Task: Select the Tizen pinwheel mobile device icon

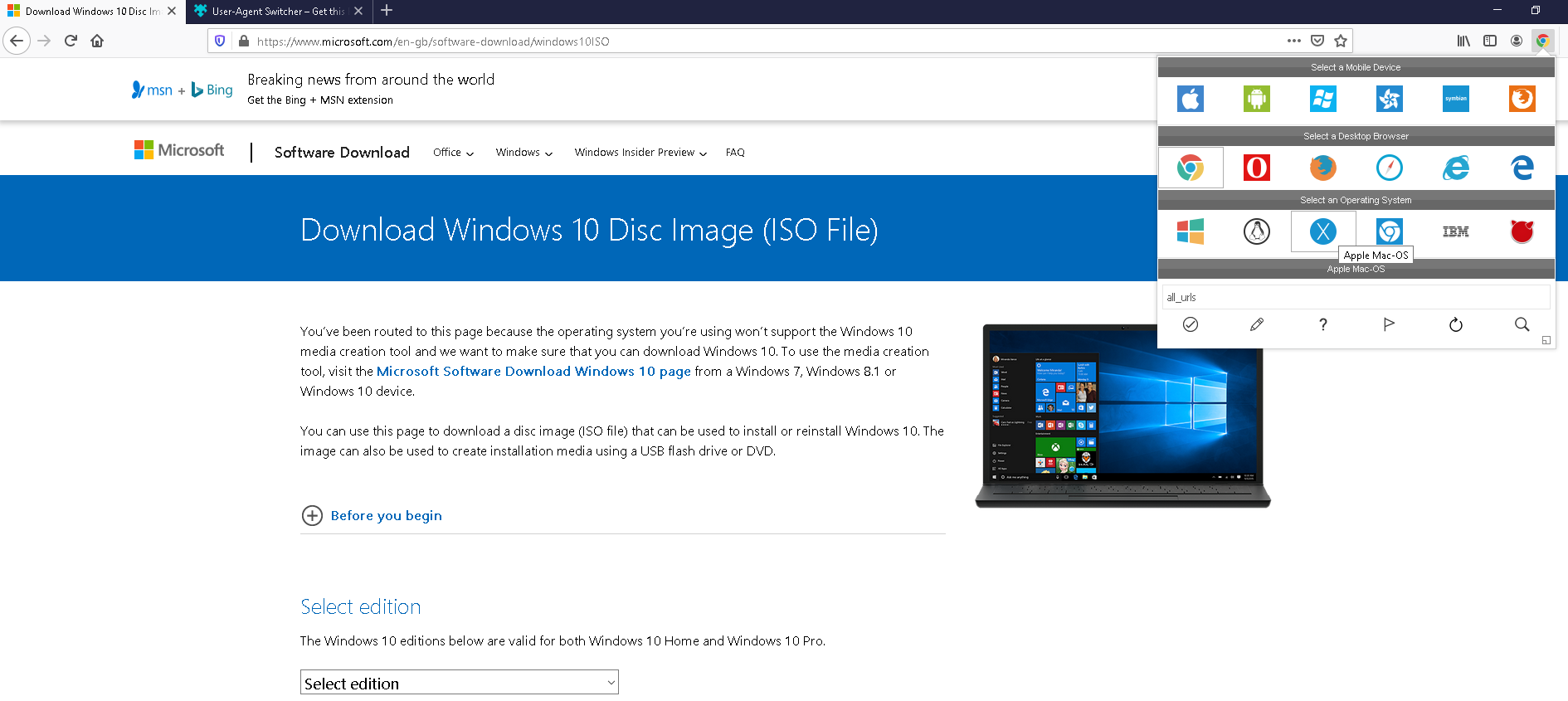Action: pyautogui.click(x=1390, y=99)
